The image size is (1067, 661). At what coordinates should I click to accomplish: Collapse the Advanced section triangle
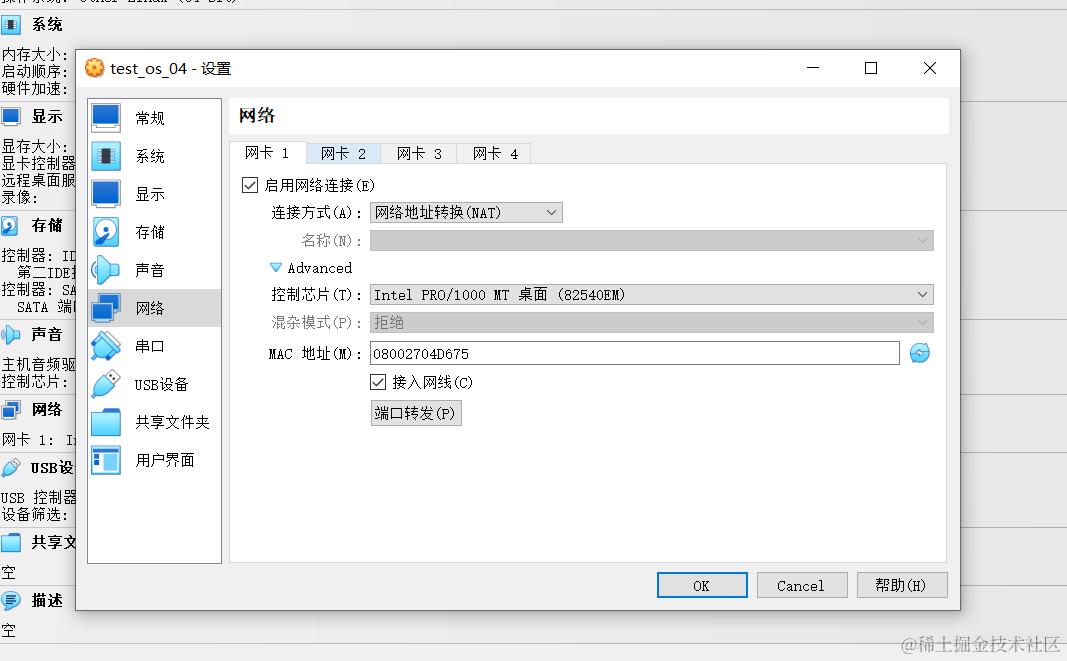pyautogui.click(x=276, y=268)
